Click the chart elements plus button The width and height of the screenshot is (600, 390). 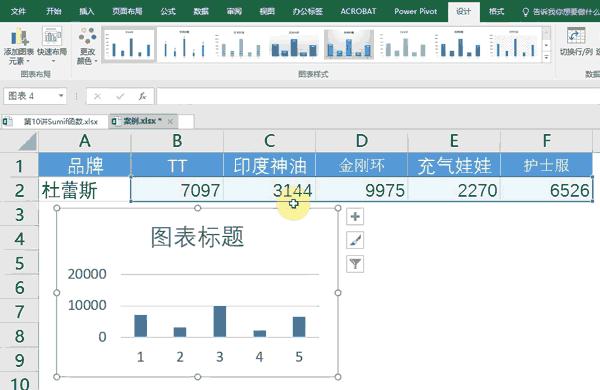pos(355,217)
